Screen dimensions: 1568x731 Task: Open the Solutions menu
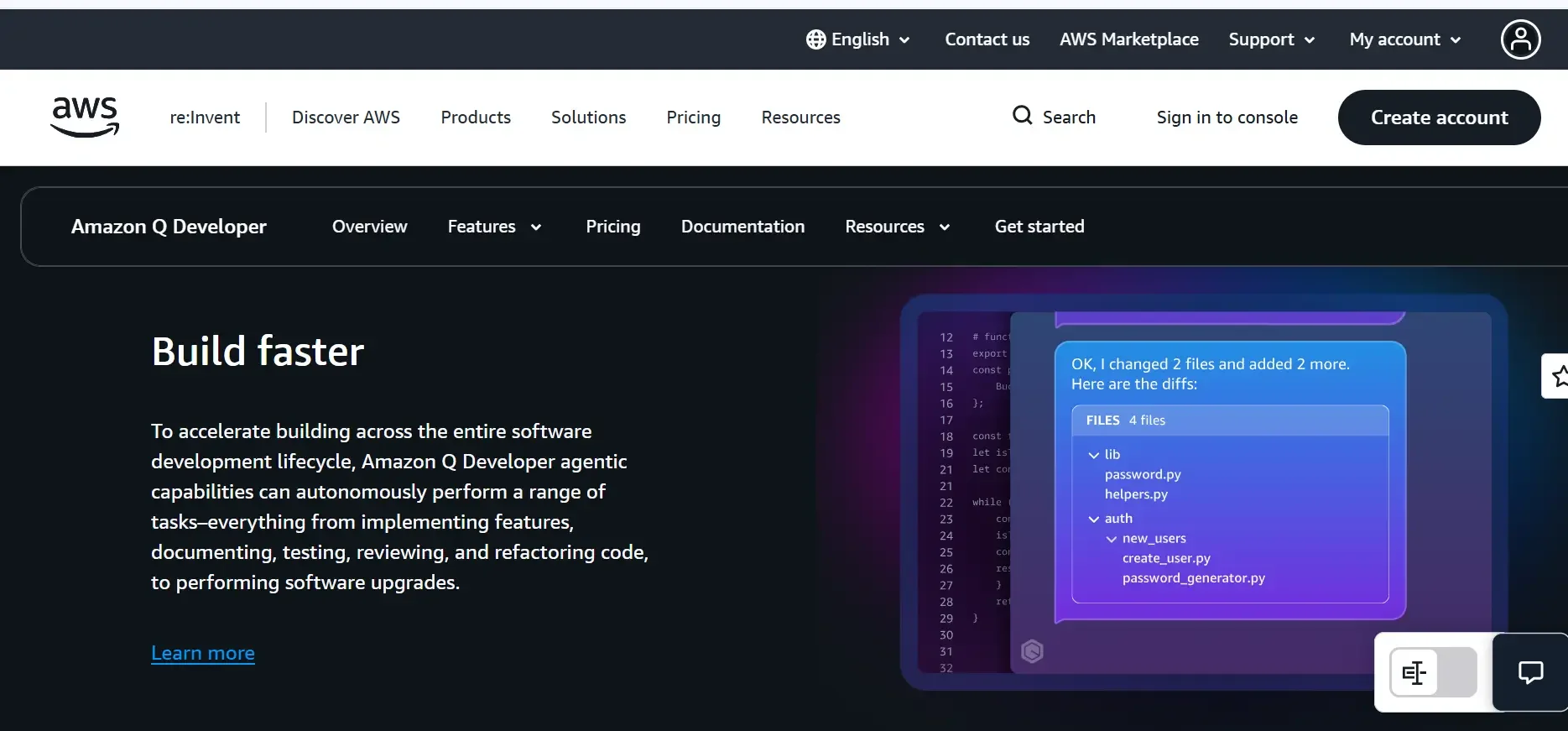pyautogui.click(x=588, y=117)
